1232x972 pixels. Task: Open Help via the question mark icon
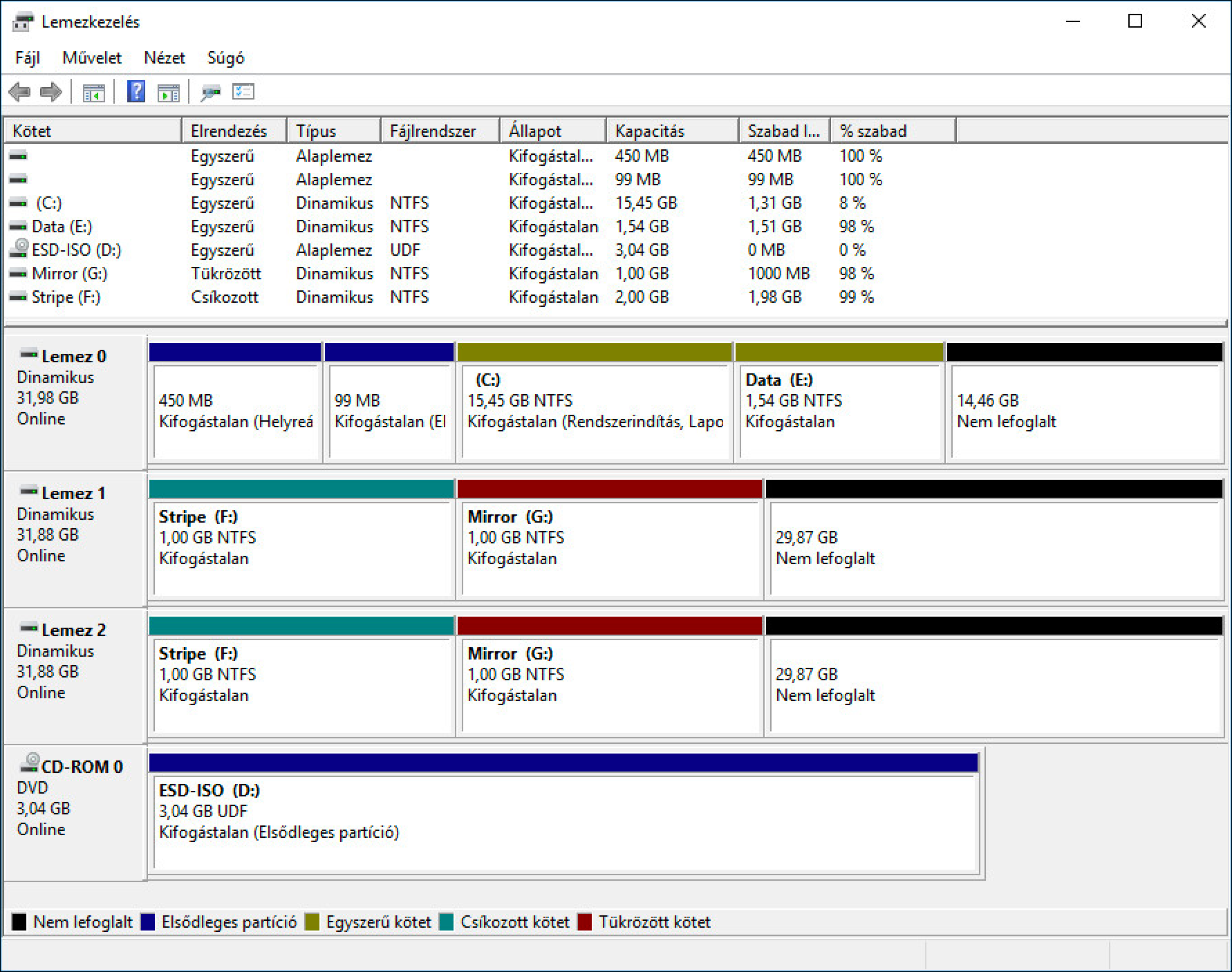(136, 91)
